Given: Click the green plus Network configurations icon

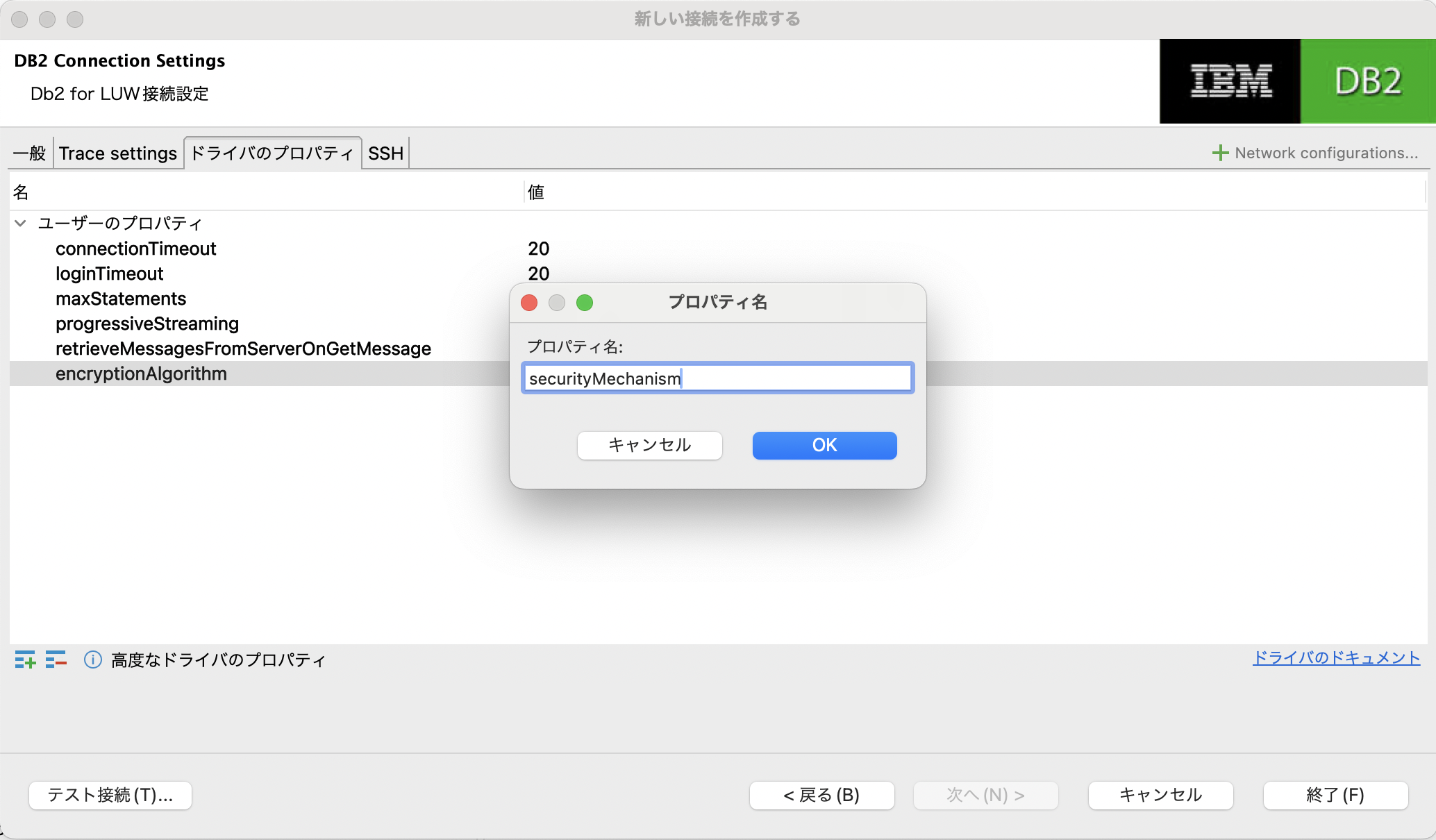Looking at the screenshot, I should coord(1219,153).
